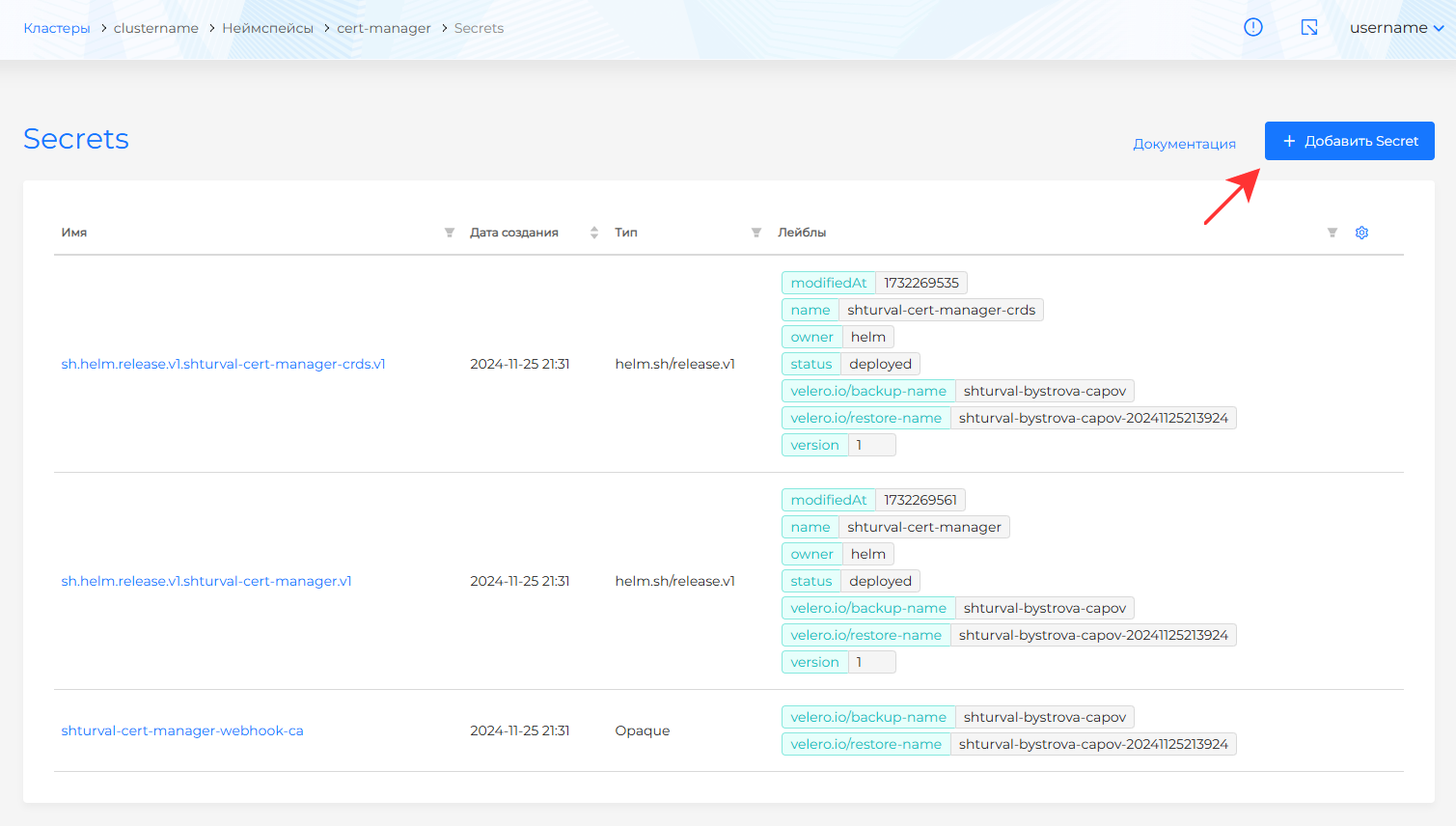Click the info alert icon in header
The height and width of the screenshot is (826, 1456).
point(1252,27)
